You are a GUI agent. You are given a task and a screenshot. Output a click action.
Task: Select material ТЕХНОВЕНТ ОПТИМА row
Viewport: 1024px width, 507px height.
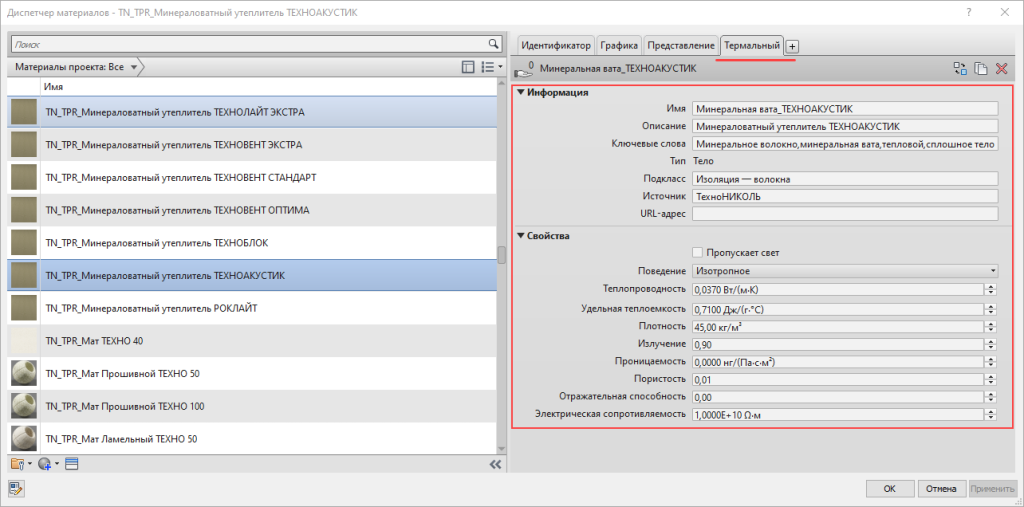pyautogui.click(x=254, y=210)
